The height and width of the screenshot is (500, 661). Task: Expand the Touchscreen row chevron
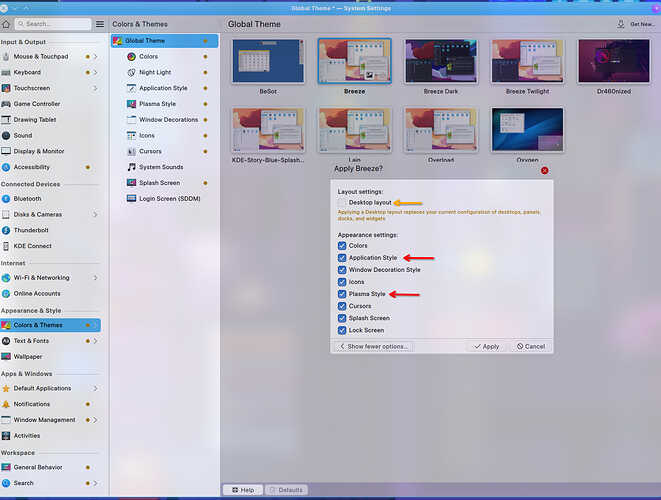tap(96, 88)
